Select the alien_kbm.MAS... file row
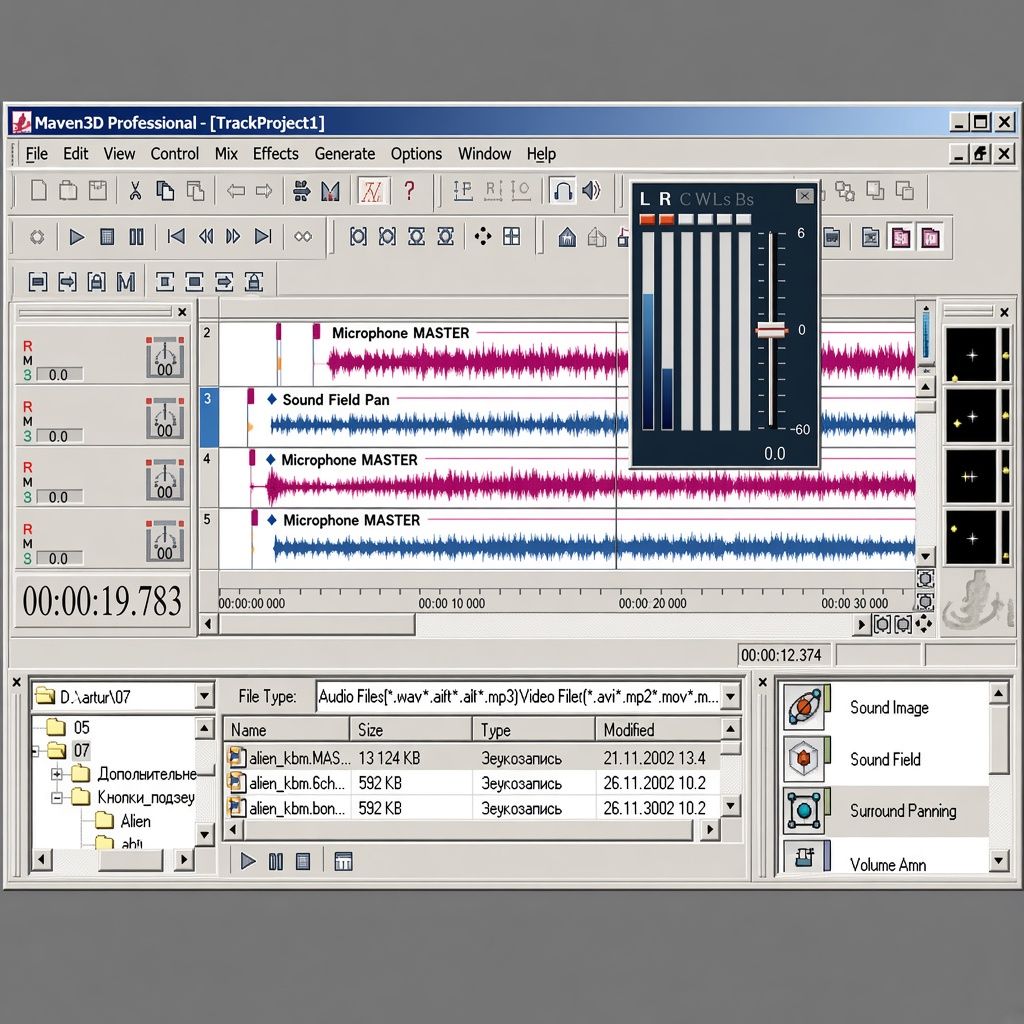Viewport: 1024px width, 1024px height. pos(472,758)
